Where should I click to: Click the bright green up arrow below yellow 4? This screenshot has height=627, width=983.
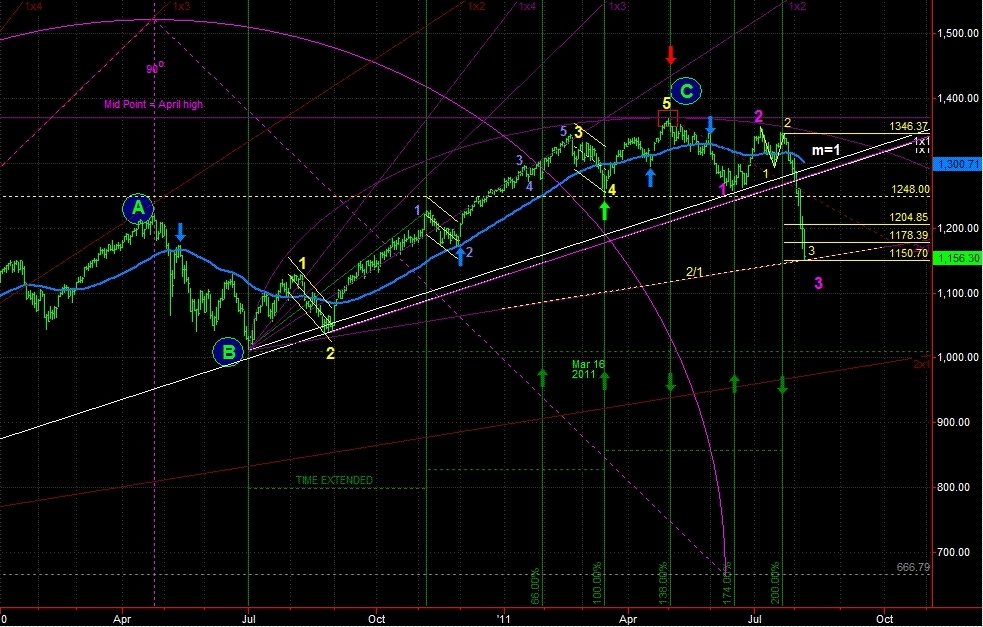coord(605,210)
